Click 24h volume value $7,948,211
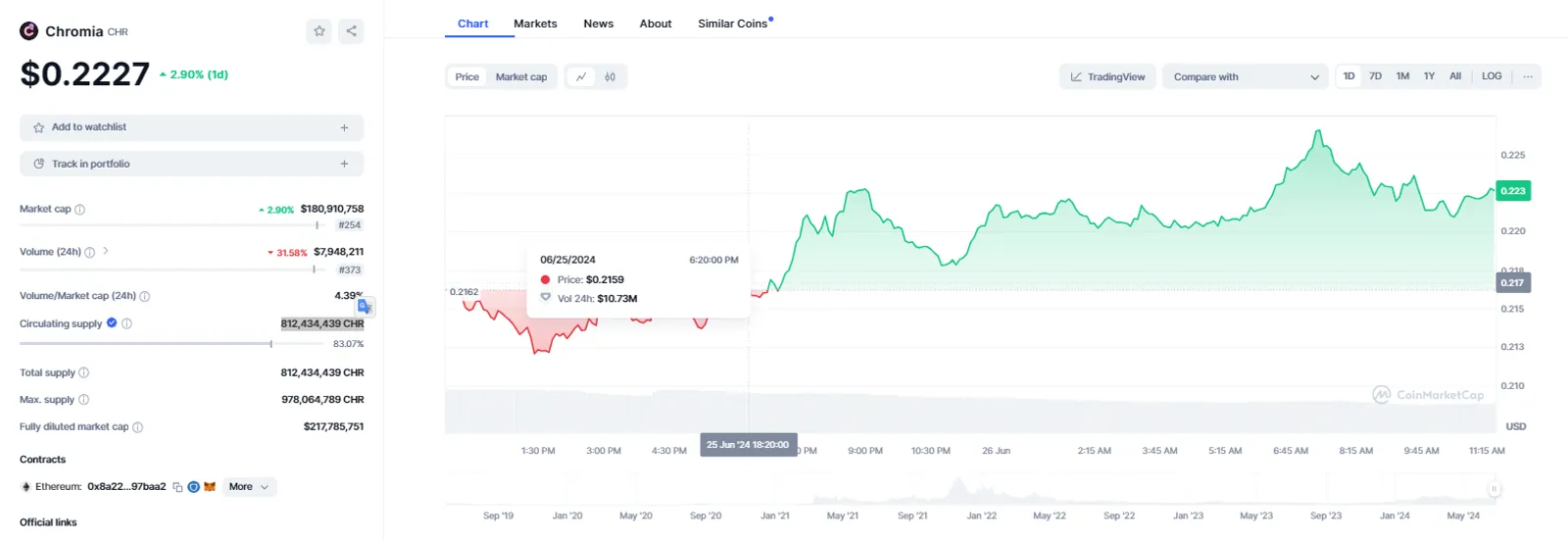1568x540 pixels. pos(338,252)
